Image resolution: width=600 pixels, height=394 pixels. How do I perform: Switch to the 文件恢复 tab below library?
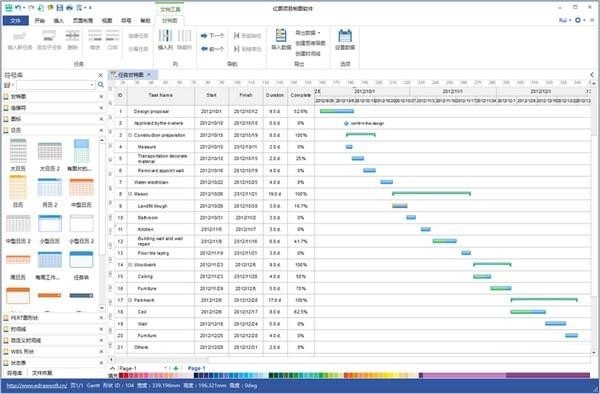coord(42,373)
